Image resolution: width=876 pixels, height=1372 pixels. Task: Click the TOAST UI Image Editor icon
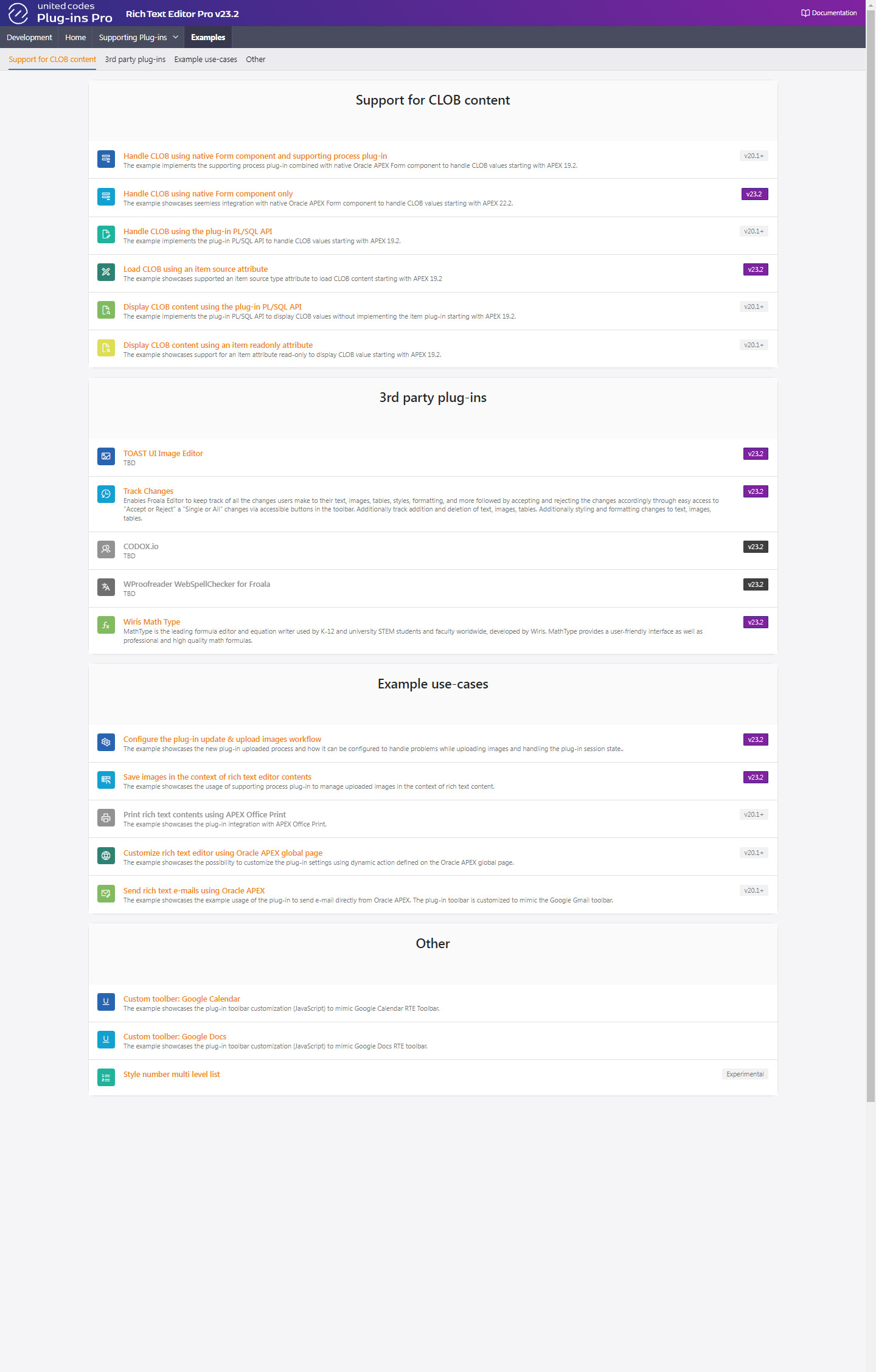(106, 457)
